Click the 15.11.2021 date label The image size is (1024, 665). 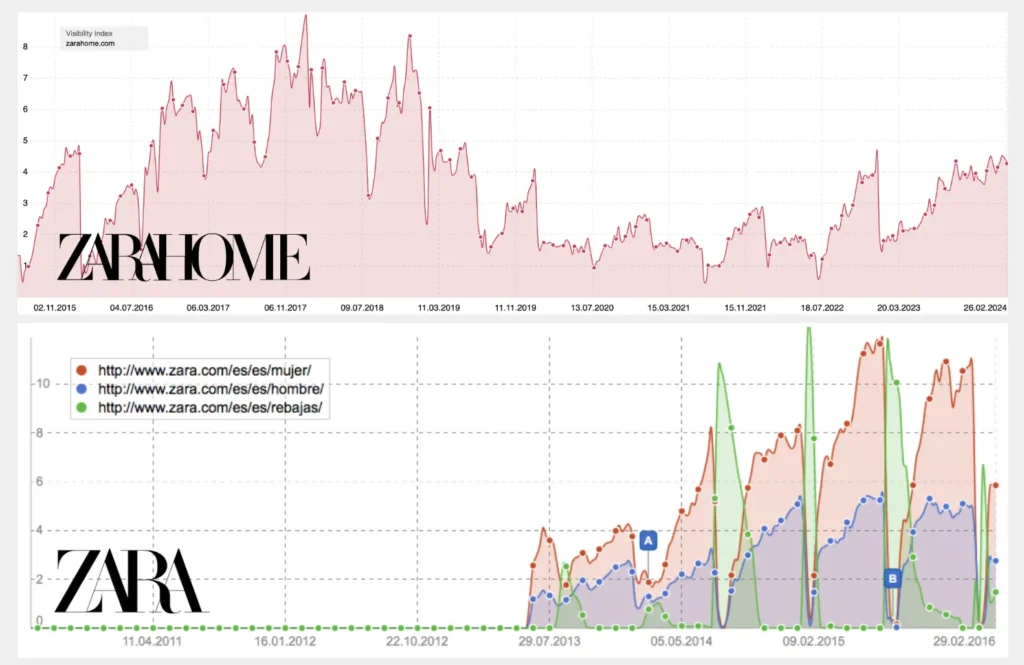click(x=745, y=308)
